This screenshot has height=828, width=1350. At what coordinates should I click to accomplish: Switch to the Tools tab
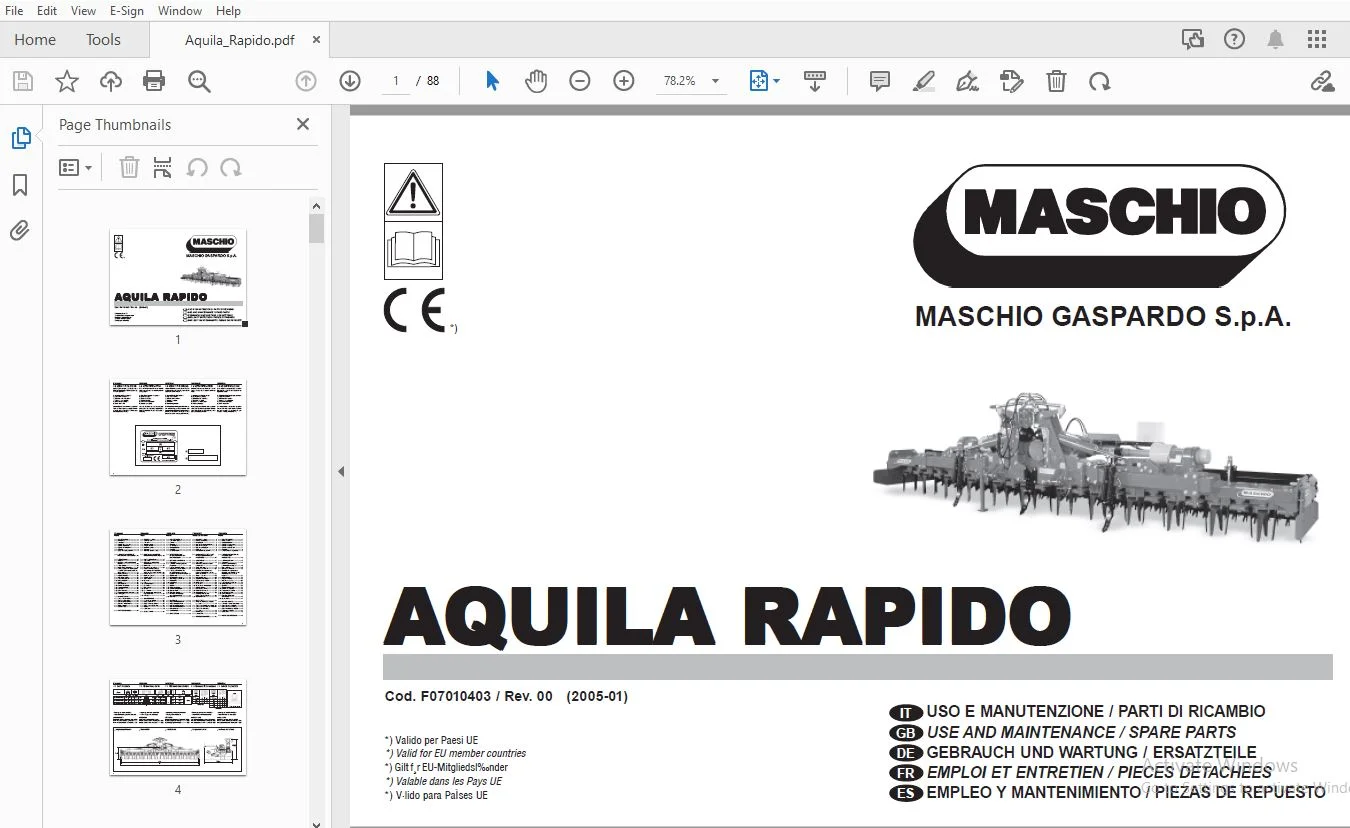tap(103, 40)
